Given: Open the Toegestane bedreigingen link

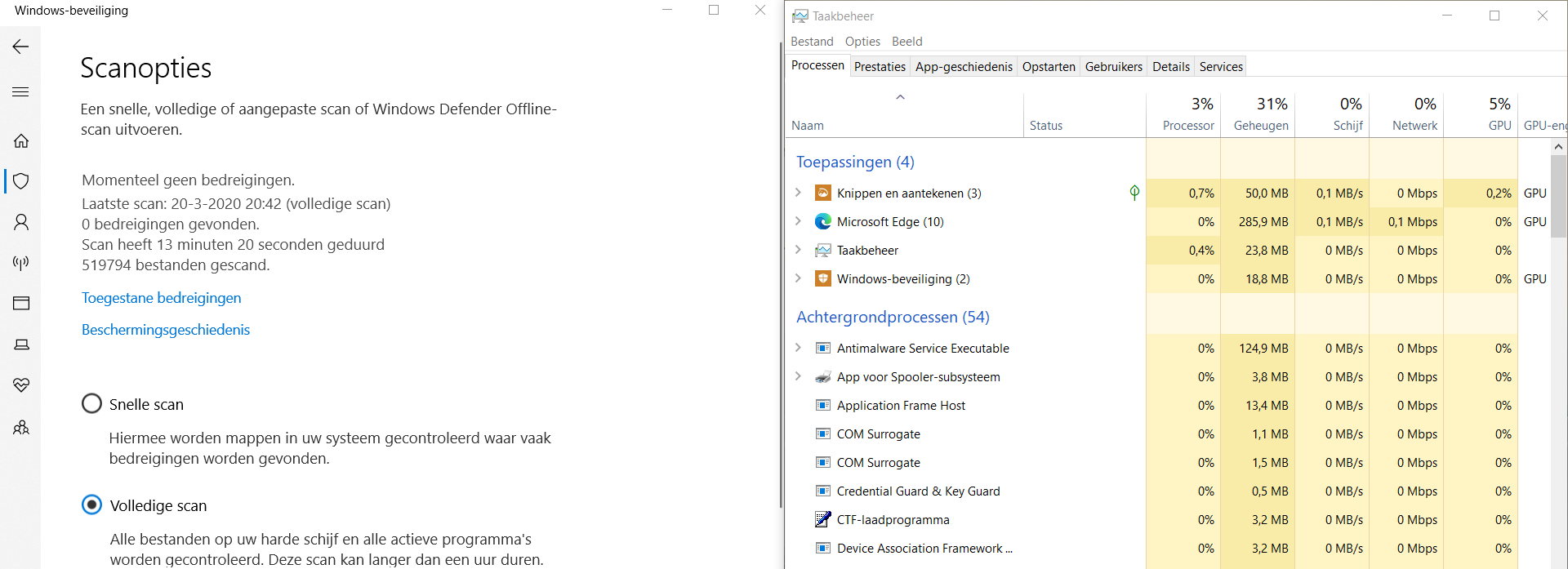Looking at the screenshot, I should click(161, 298).
